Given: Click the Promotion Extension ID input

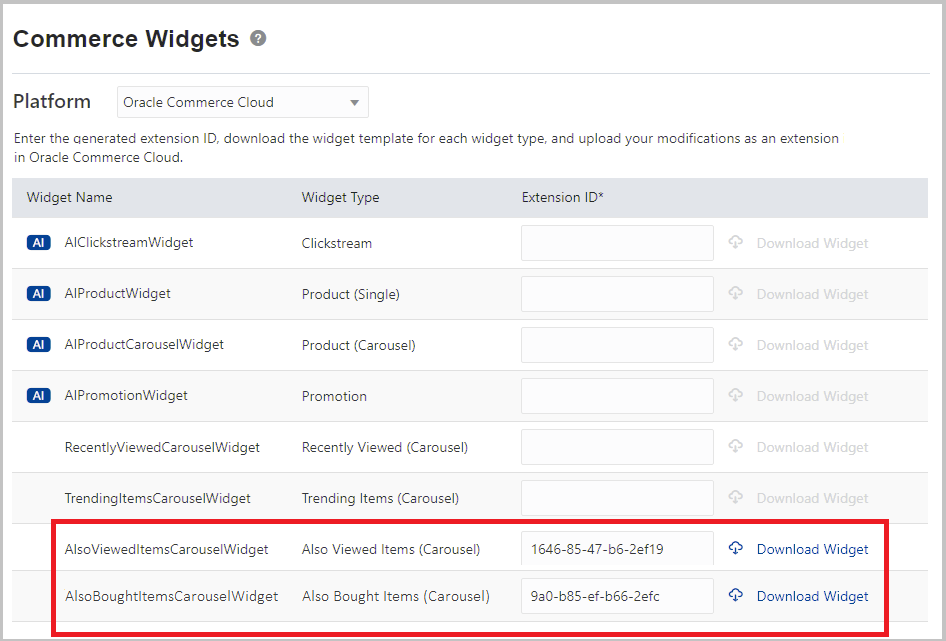Looking at the screenshot, I should click(x=617, y=396).
